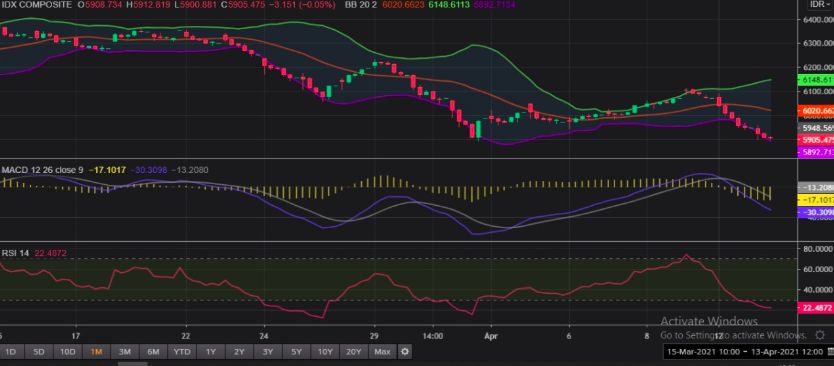834x366 pixels.
Task: Switch range to YTD
Action: click(182, 352)
